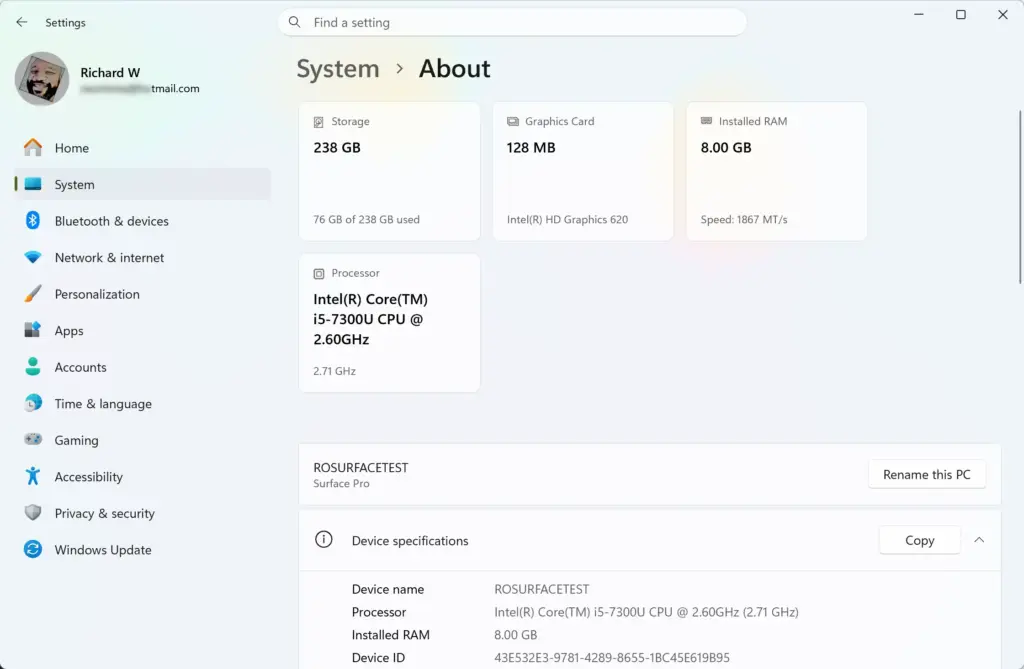The width and height of the screenshot is (1024, 669).
Task: Click the Storage card drive icon
Action: [x=319, y=122]
